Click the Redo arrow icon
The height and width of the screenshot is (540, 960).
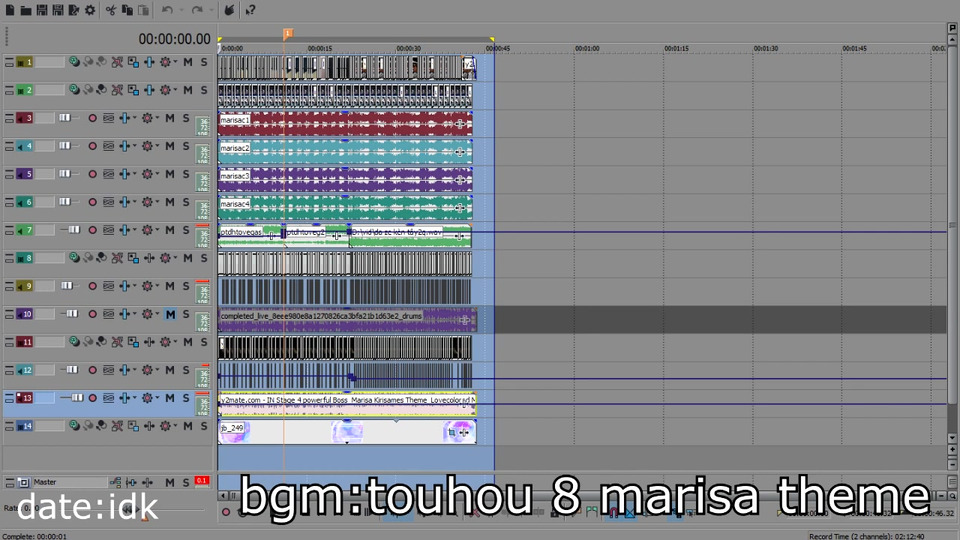pyautogui.click(x=197, y=10)
